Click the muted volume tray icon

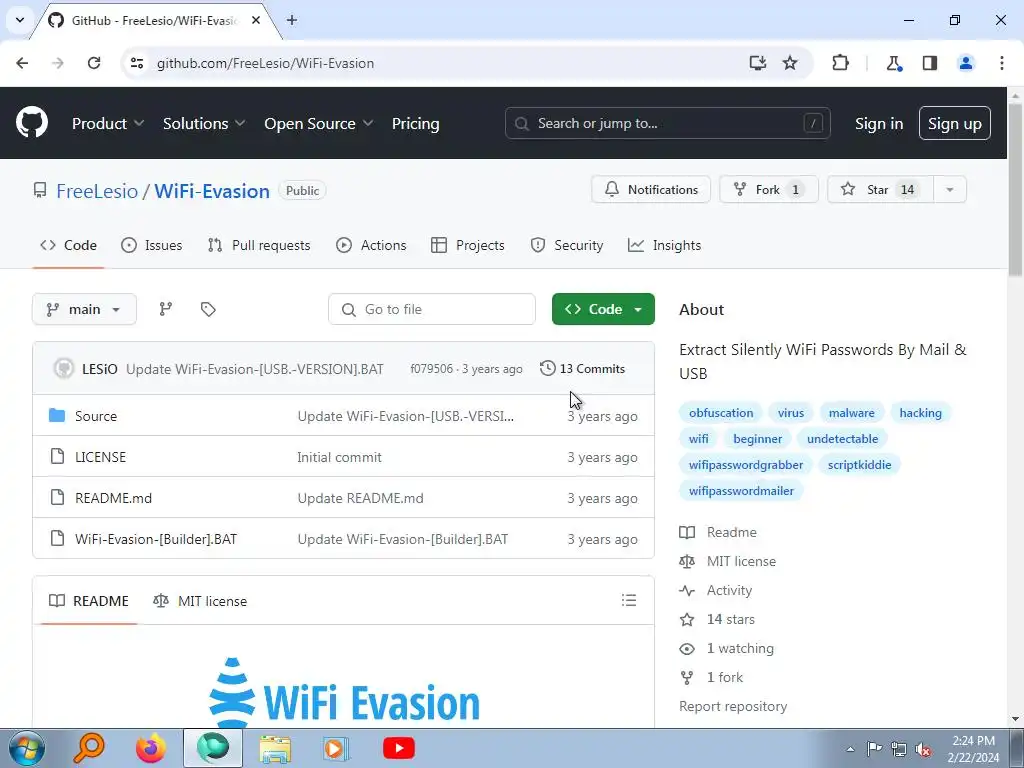(923, 749)
